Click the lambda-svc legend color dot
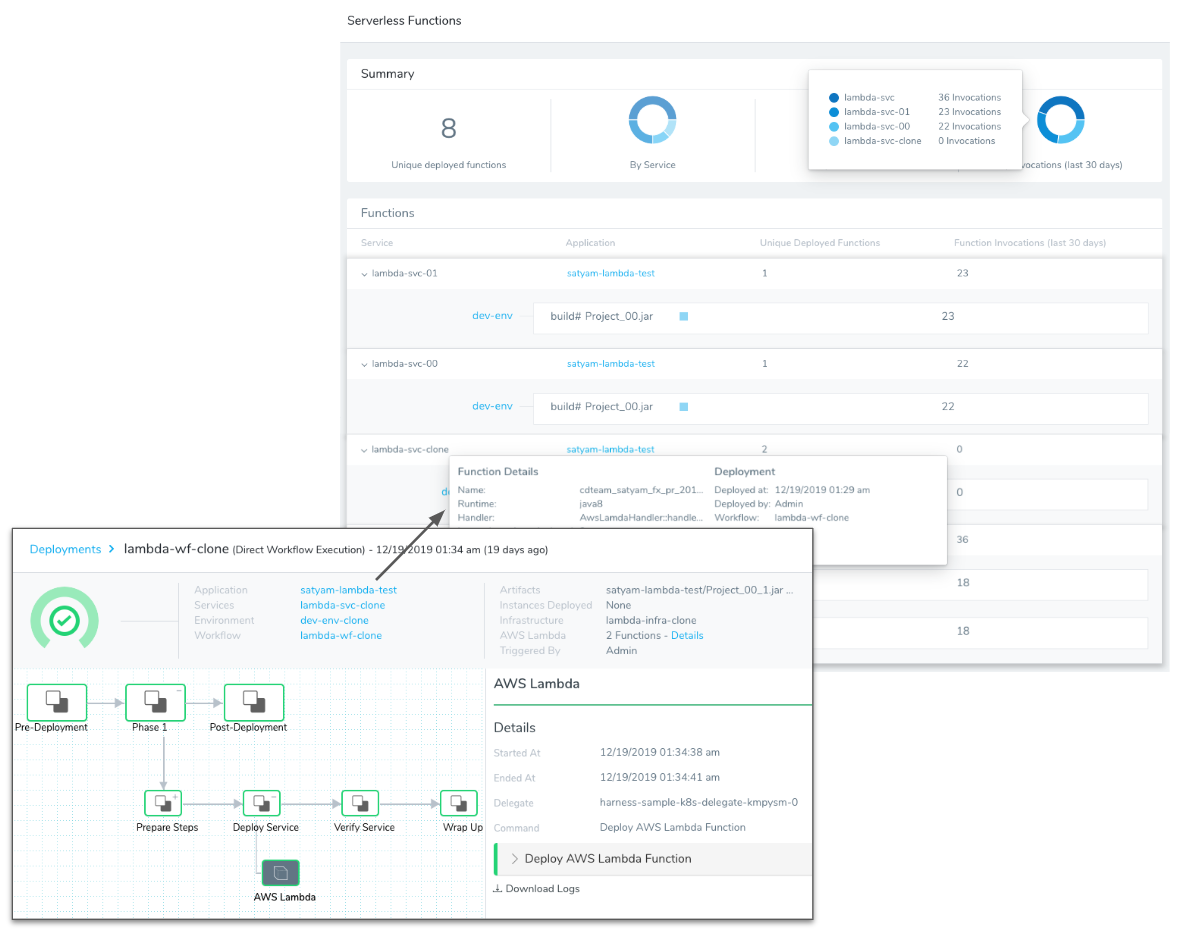Image resolution: width=1180 pixels, height=932 pixels. click(834, 98)
